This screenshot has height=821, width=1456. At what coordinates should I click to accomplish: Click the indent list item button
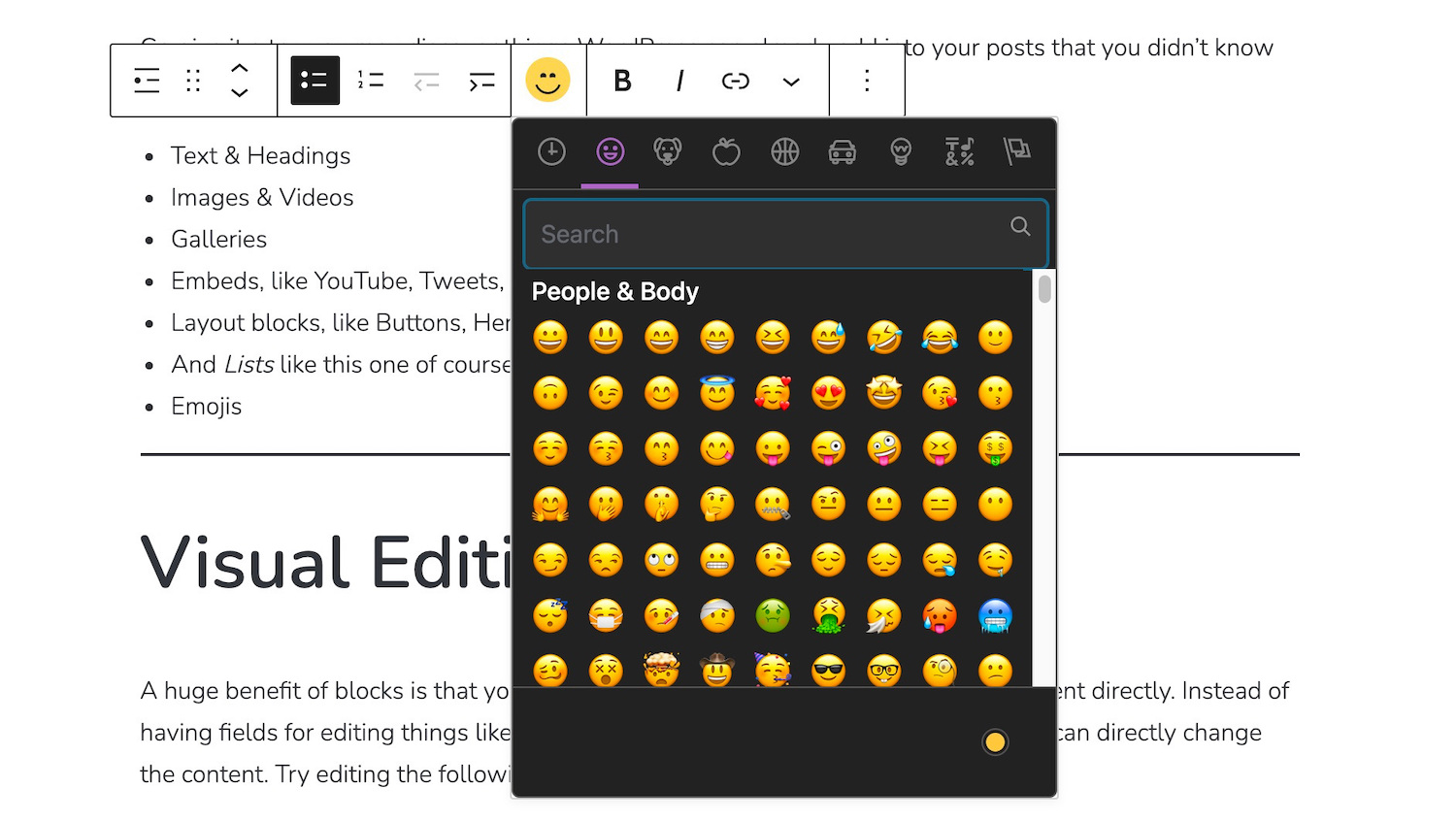tap(481, 81)
